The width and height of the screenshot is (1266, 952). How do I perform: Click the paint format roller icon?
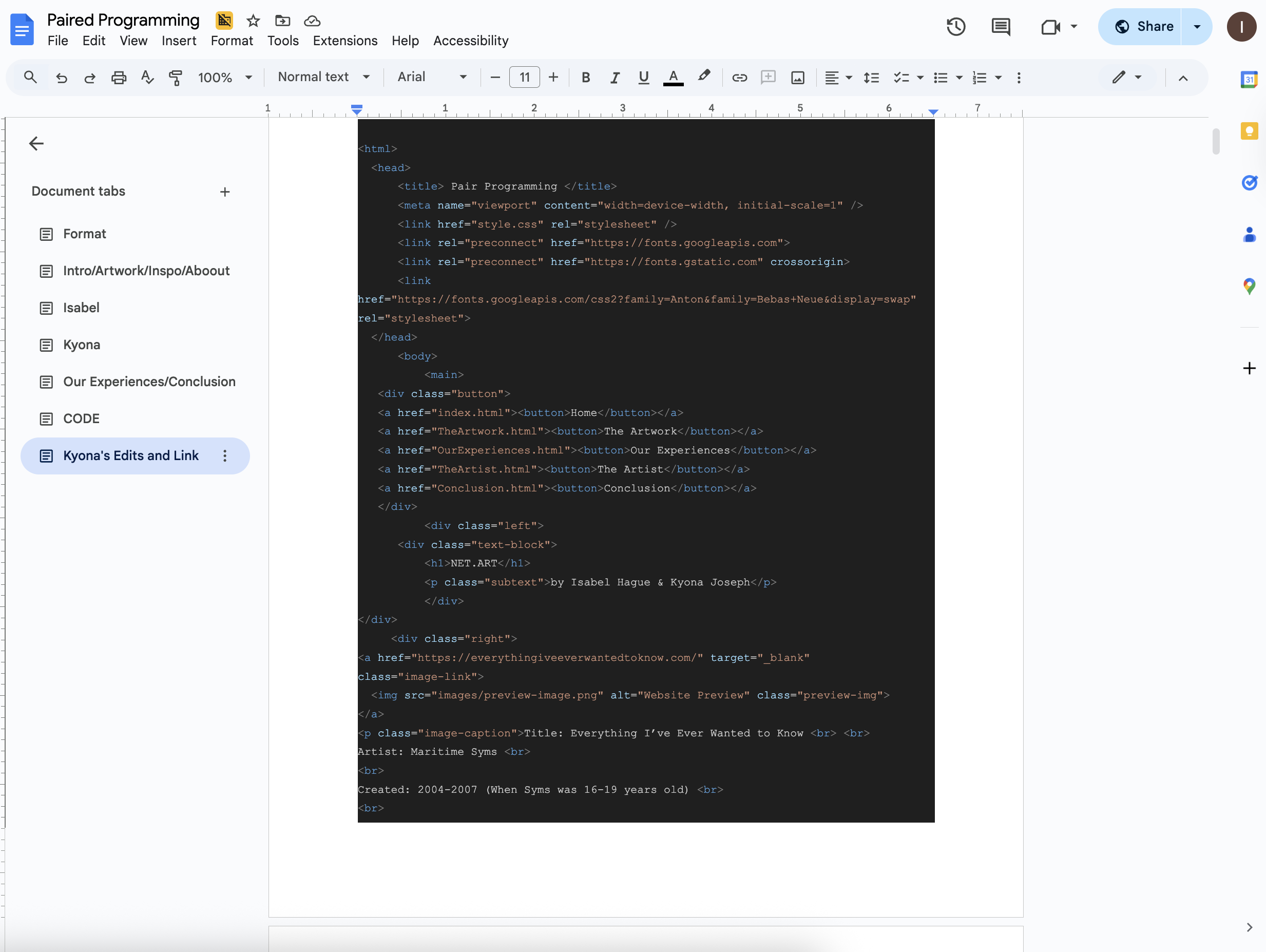click(176, 78)
